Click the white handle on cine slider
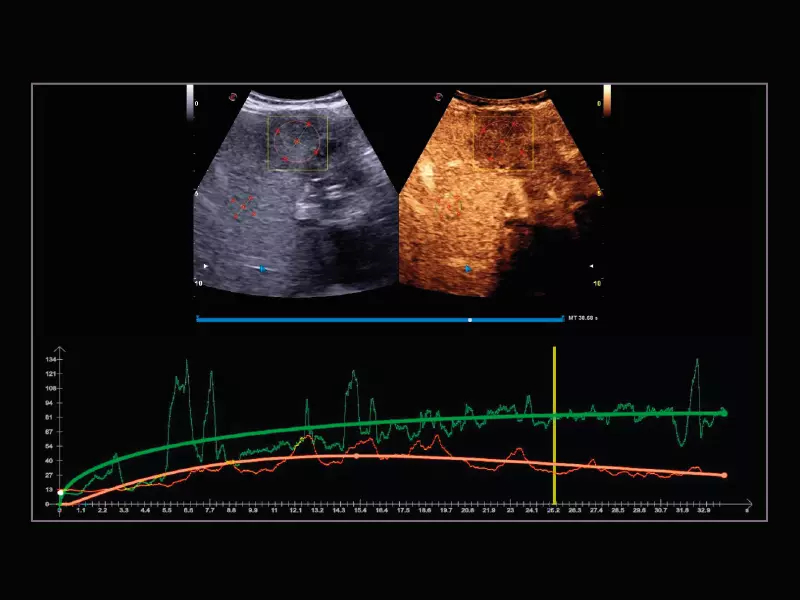Image resolution: width=800 pixels, height=600 pixels. 470,320
